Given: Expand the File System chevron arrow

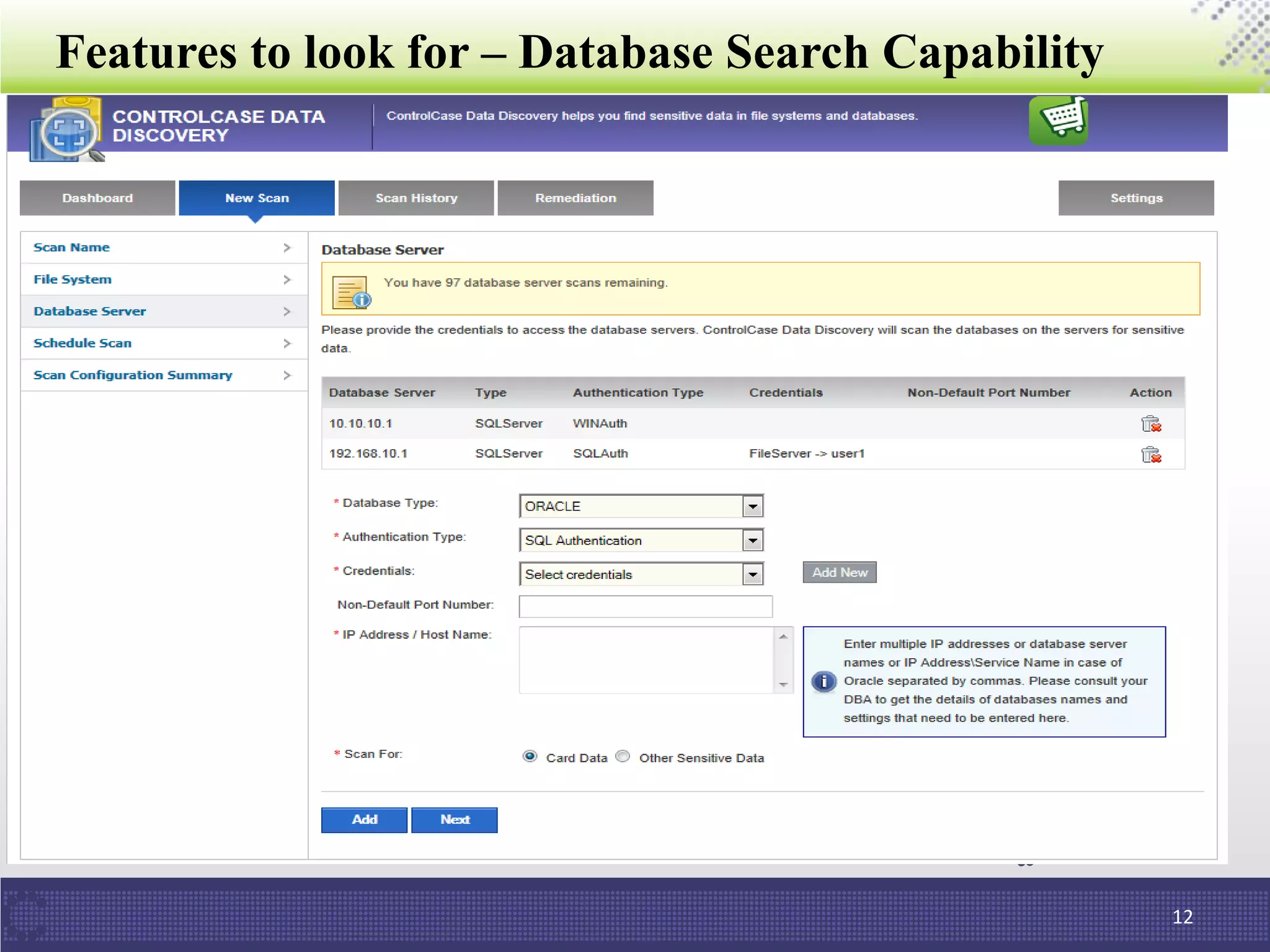Looking at the screenshot, I should [287, 280].
